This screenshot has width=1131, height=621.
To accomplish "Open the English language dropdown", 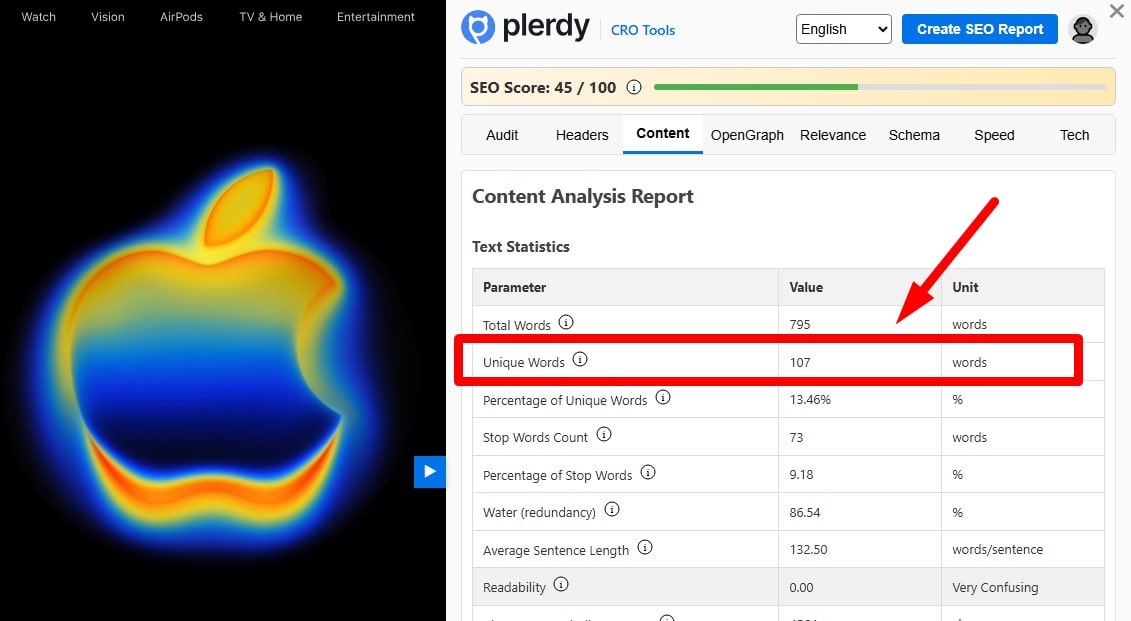I will (843, 29).
